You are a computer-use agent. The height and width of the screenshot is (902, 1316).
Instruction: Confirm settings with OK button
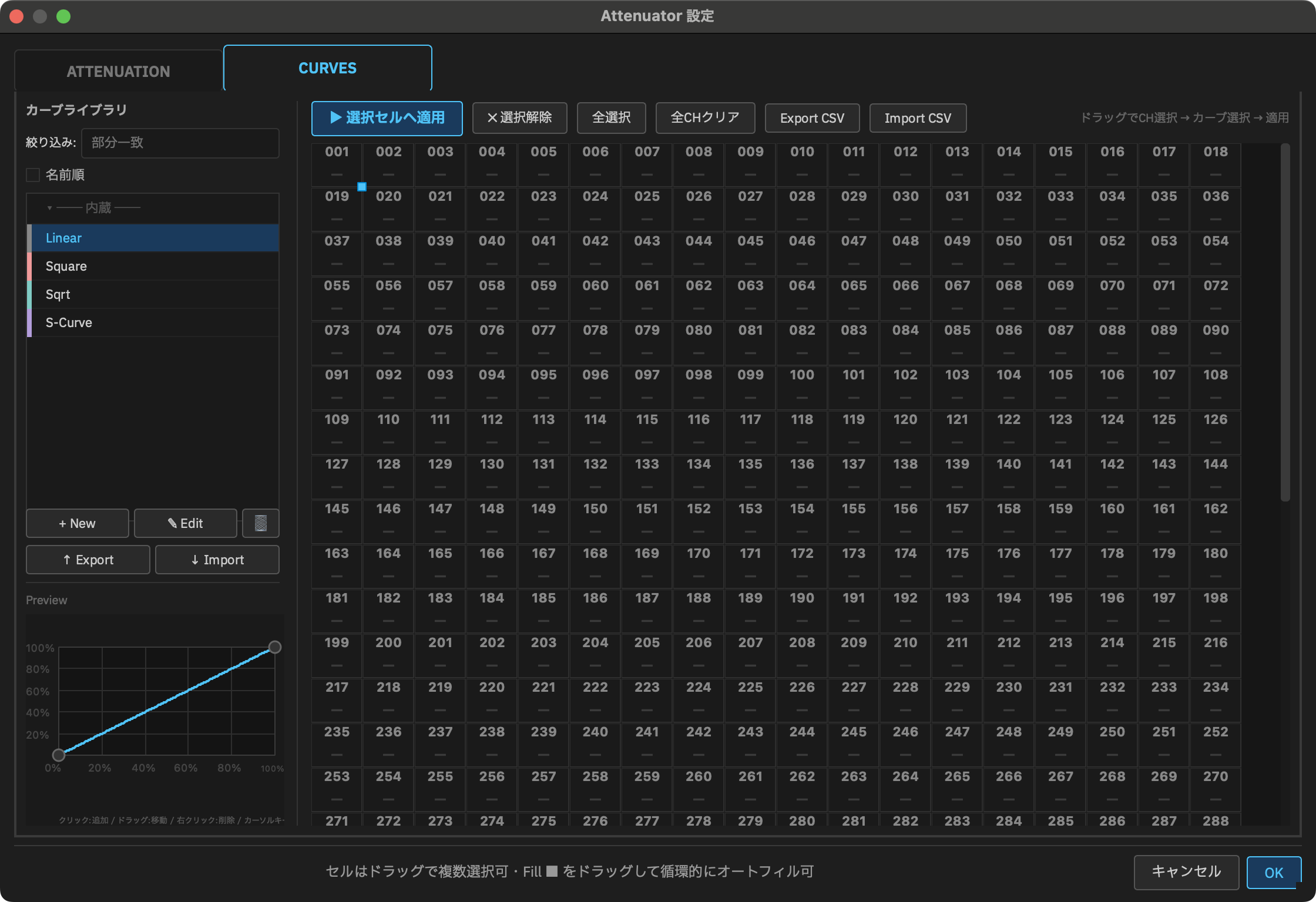click(1274, 873)
